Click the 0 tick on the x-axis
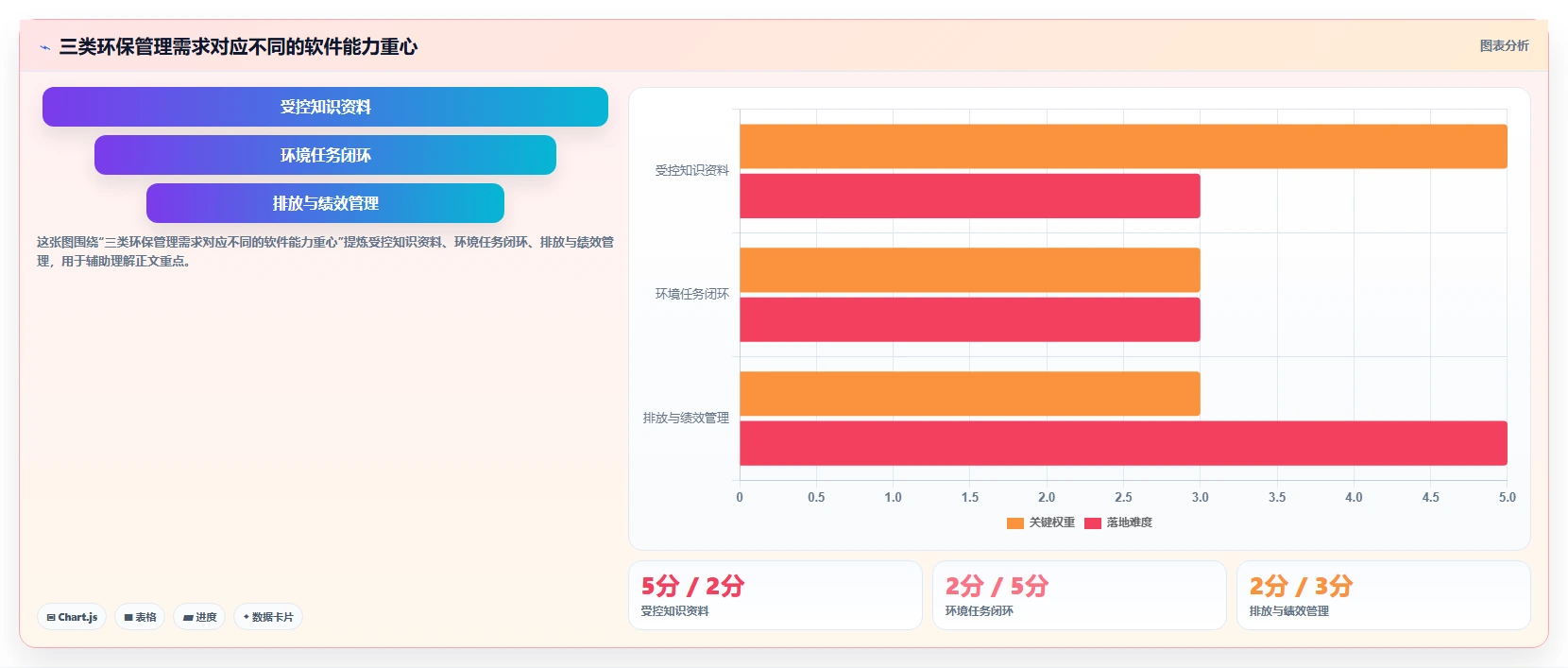The height and width of the screenshot is (668, 1568). 740,498
